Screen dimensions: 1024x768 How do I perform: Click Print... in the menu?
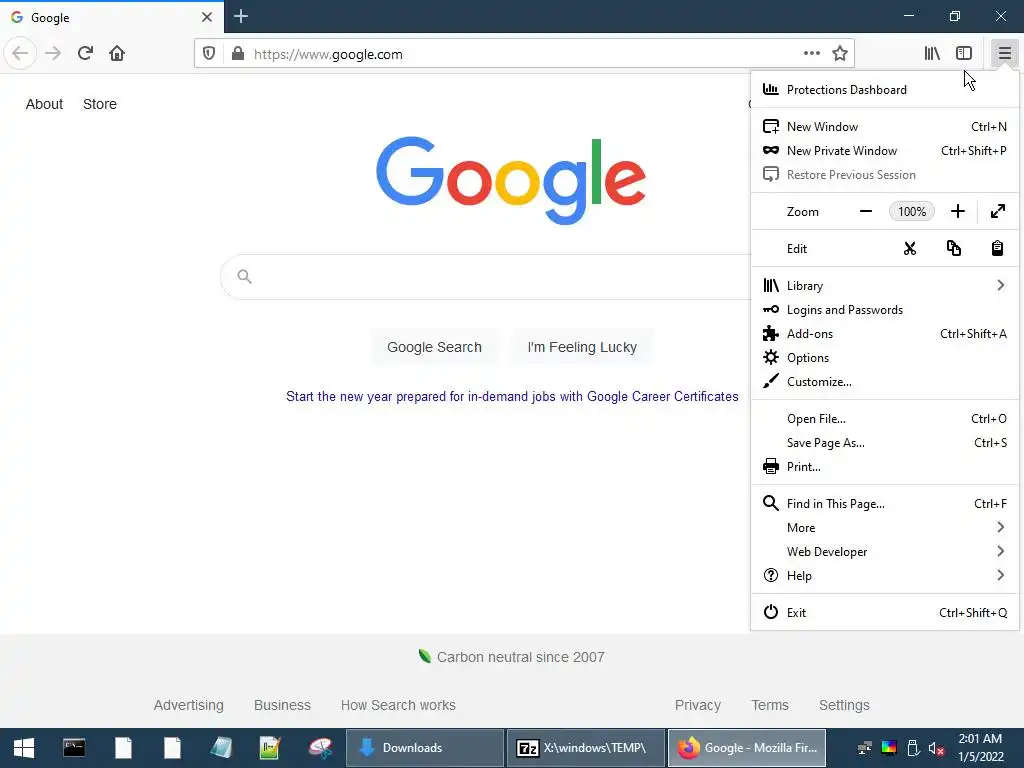[885, 467]
